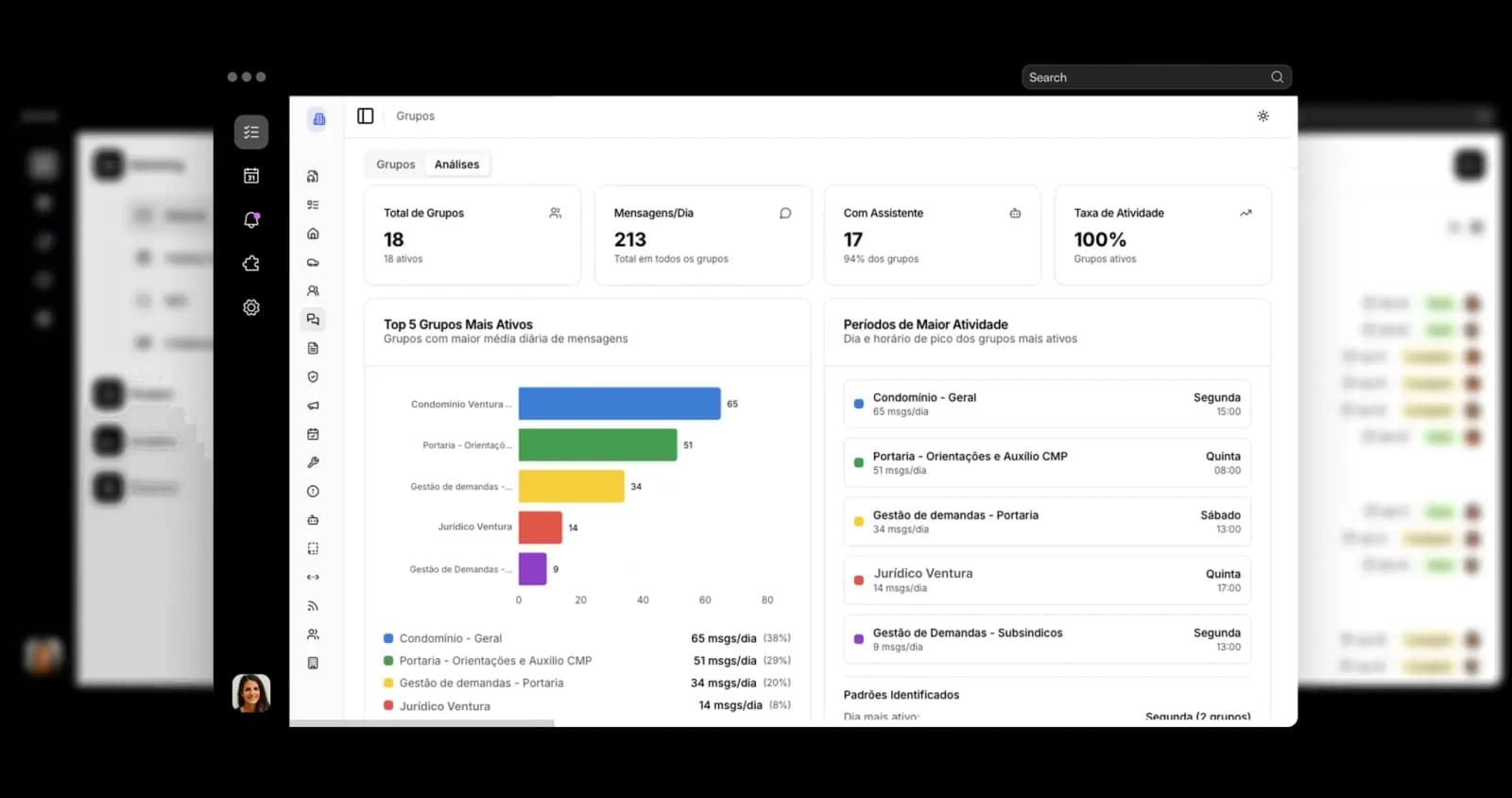This screenshot has width=1512, height=798.
Task: Click the robot assistant sidebar icon
Action: [313, 520]
